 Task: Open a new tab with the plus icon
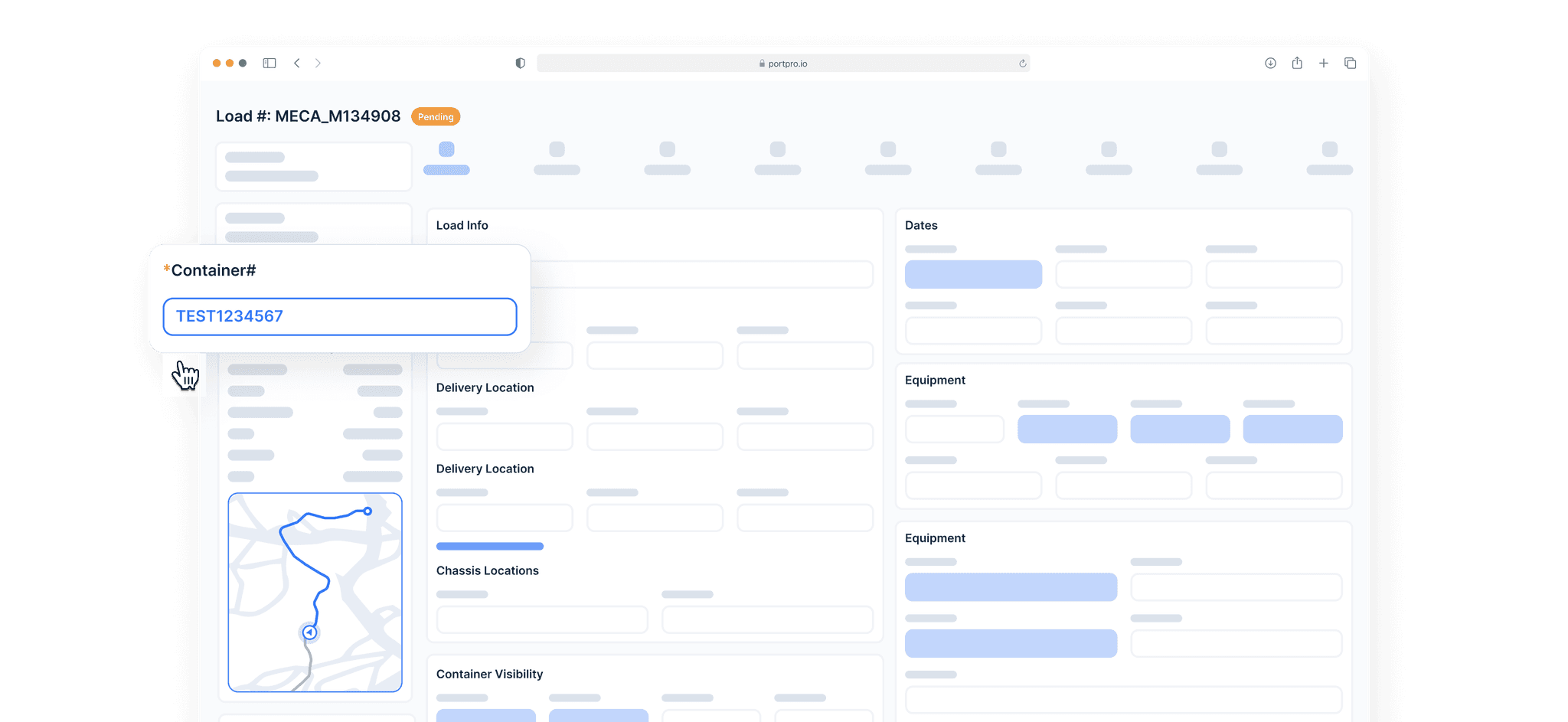click(x=1324, y=63)
